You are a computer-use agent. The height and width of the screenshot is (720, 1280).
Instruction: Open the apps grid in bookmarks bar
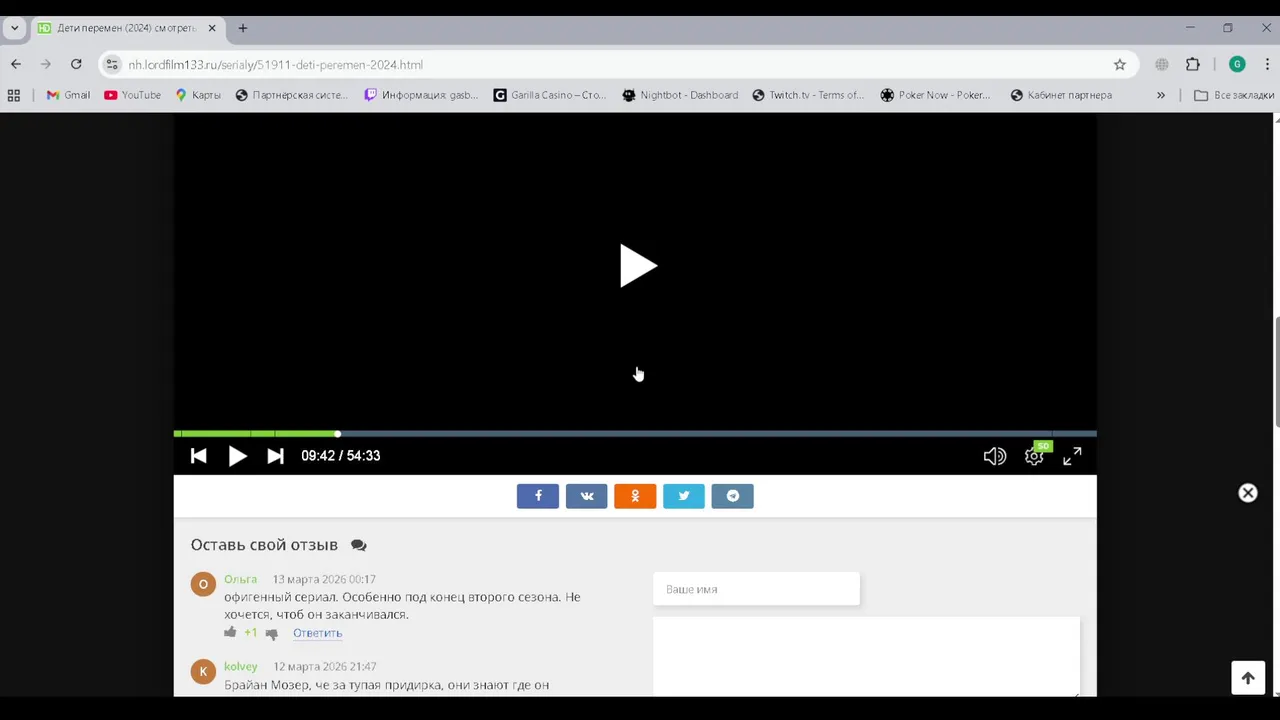(x=14, y=95)
